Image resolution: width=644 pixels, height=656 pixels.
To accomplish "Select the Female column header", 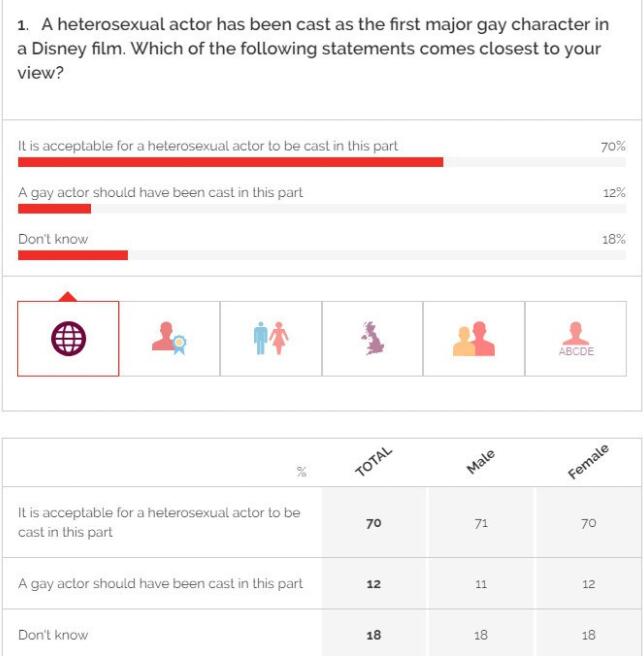I will click(x=588, y=463).
